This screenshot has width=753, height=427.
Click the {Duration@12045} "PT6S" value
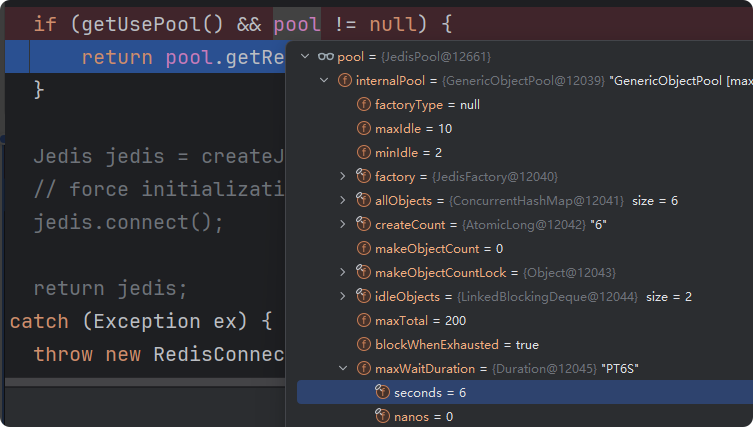[565, 369]
